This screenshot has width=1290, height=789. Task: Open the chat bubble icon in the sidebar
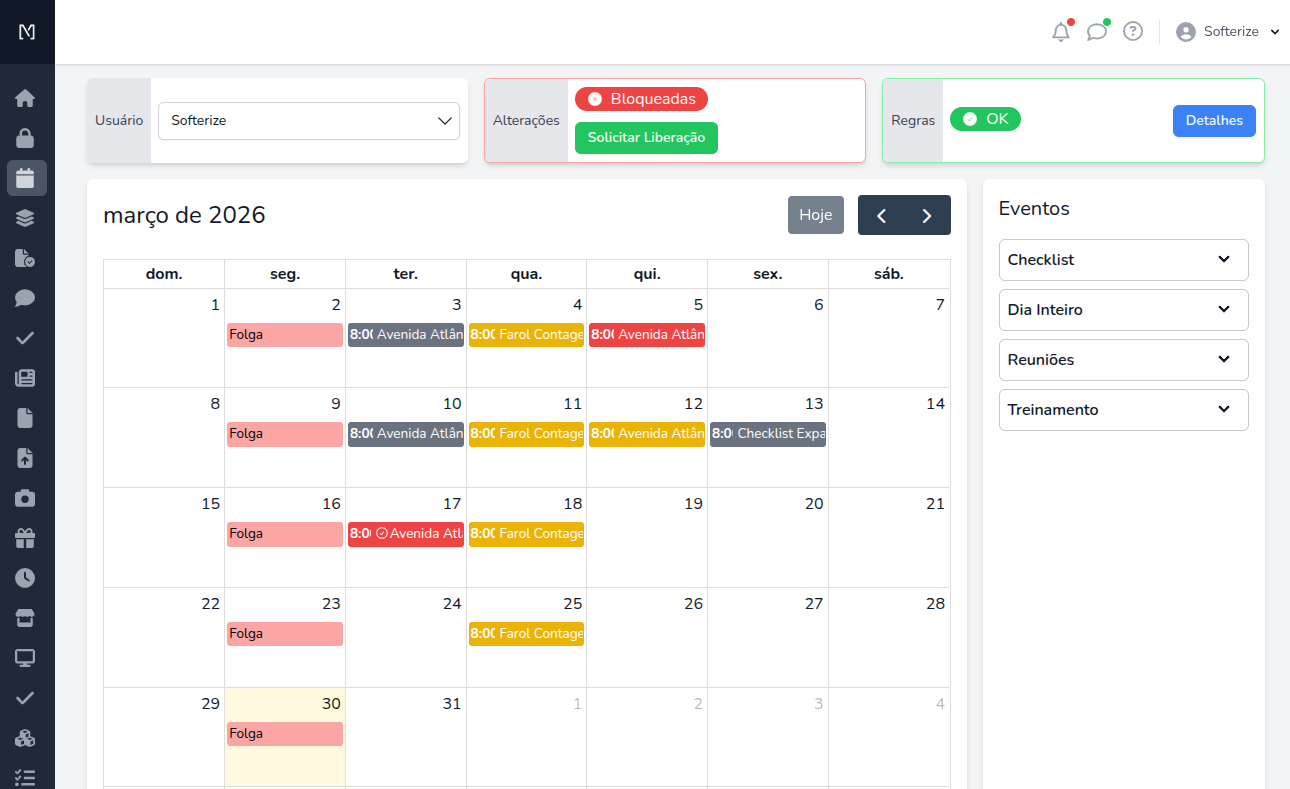click(x=26, y=298)
